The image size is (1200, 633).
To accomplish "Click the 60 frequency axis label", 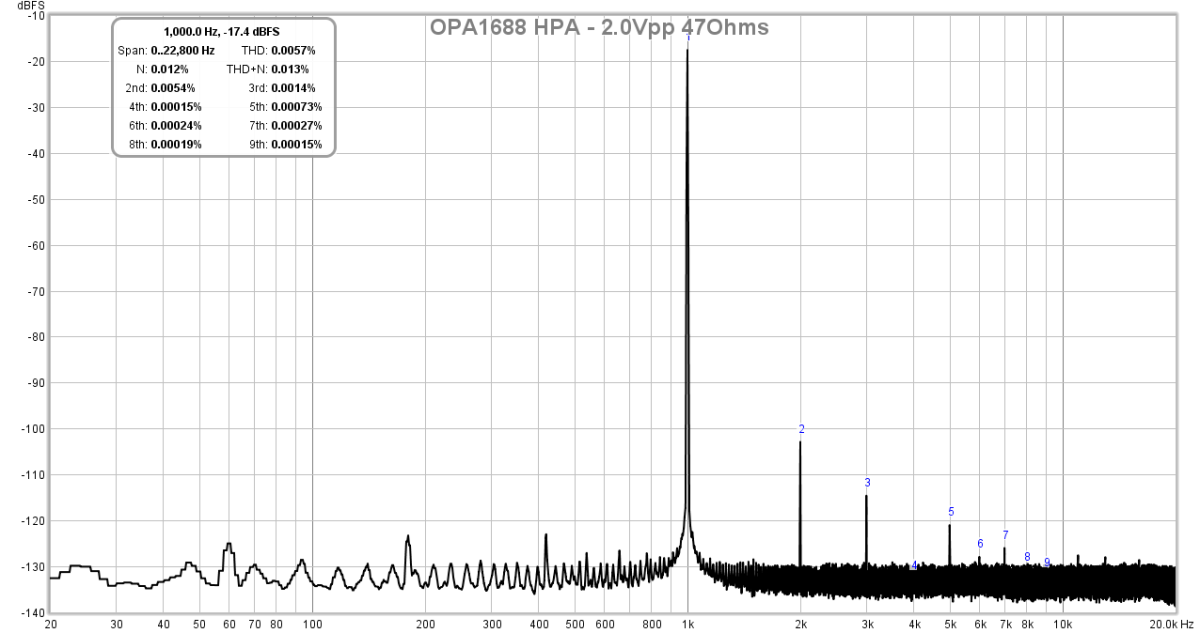I will point(229,625).
